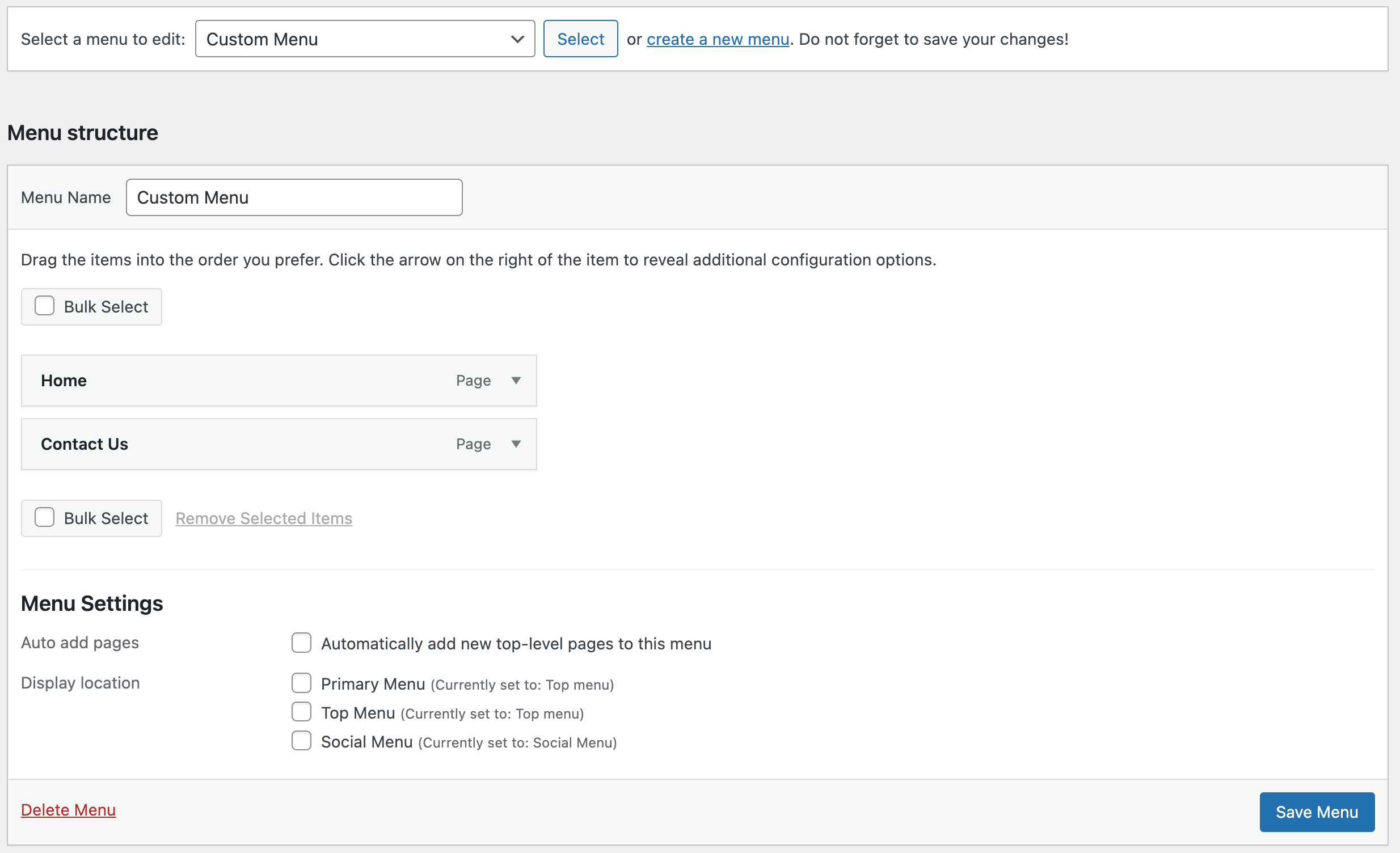Expand the Contact Us menu item arrow
This screenshot has width=1400, height=853.
pos(516,444)
